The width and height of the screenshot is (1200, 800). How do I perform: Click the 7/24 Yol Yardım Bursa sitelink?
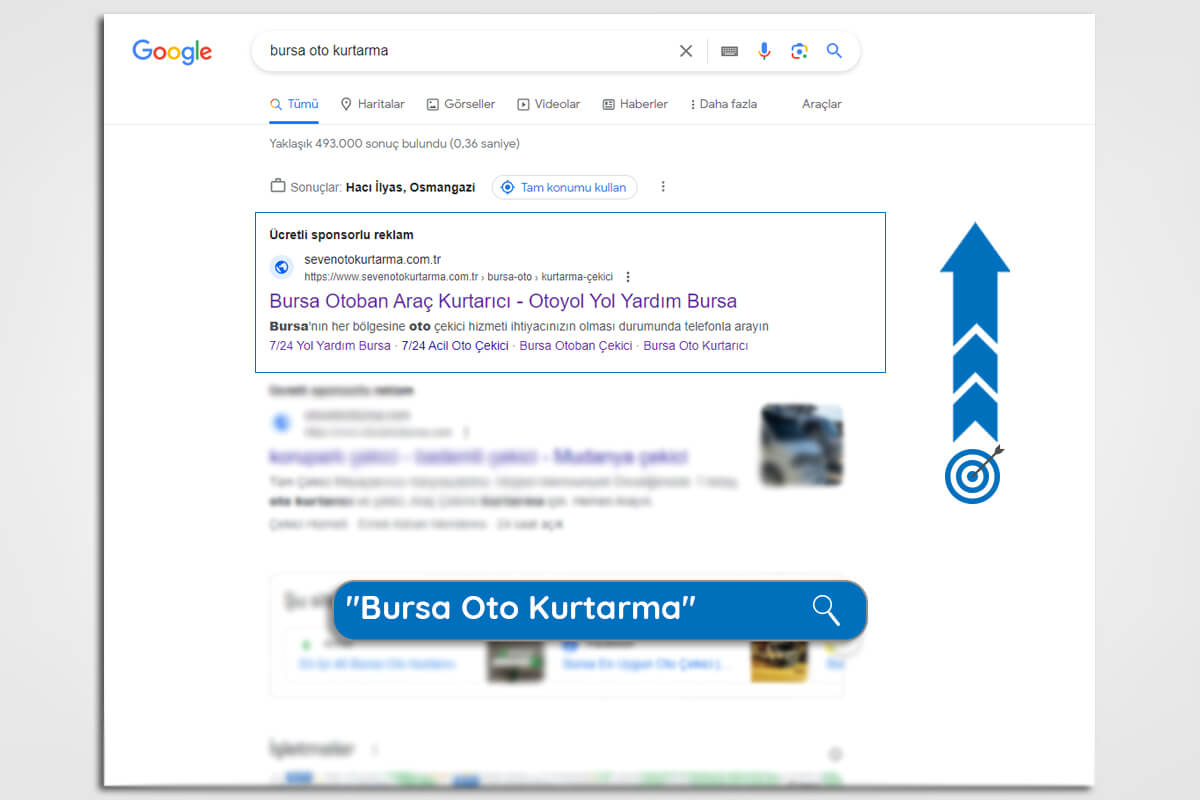(330, 346)
